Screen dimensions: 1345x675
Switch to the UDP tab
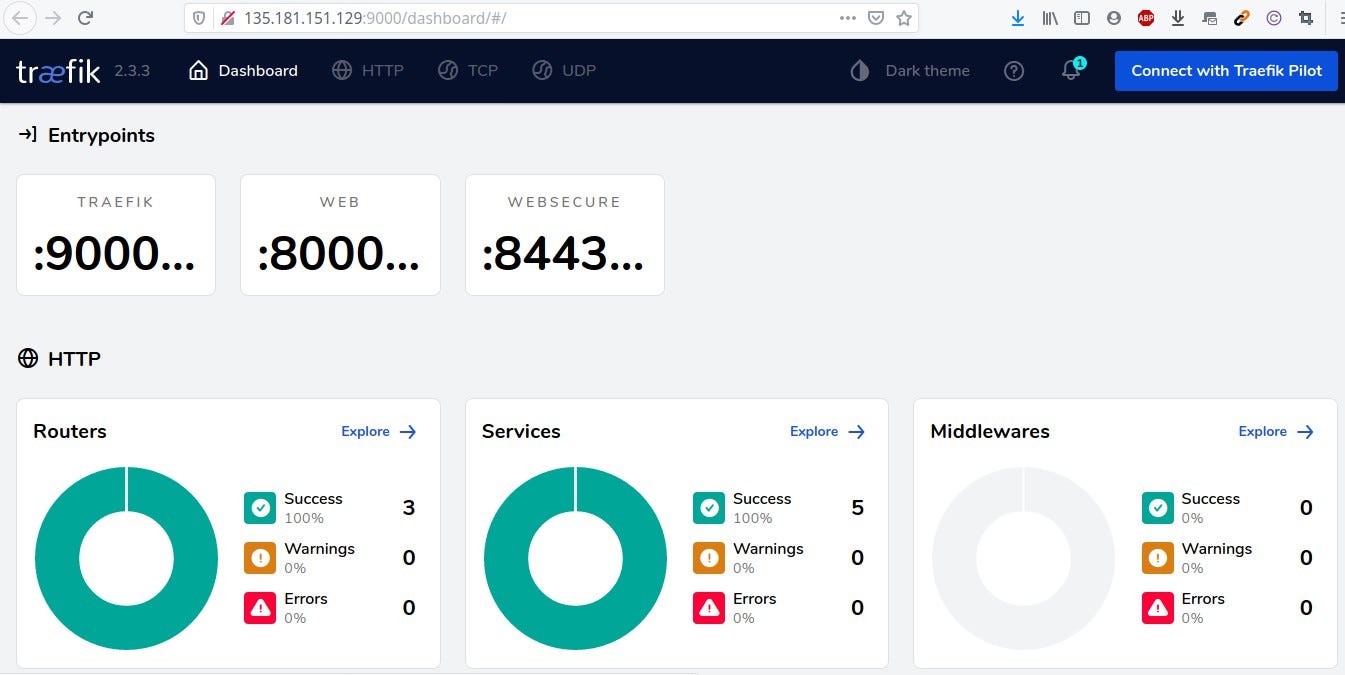[564, 71]
